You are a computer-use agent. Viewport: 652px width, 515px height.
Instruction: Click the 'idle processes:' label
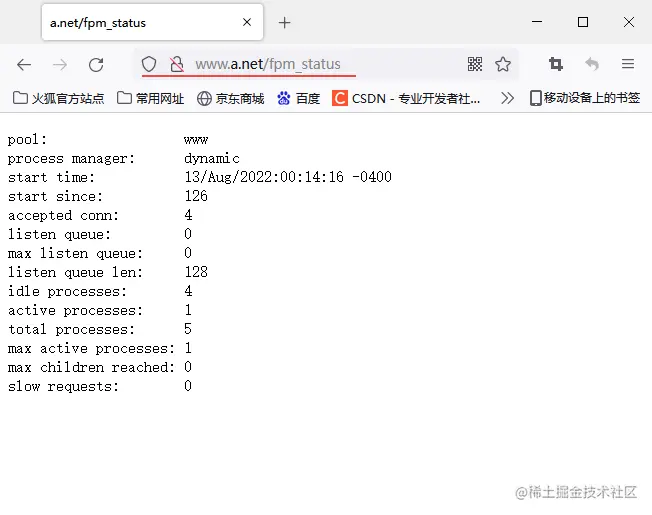click(x=67, y=291)
